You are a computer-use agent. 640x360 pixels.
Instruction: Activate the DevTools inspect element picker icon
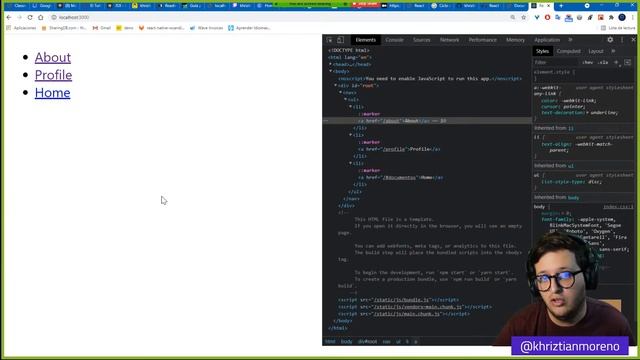pos(329,40)
